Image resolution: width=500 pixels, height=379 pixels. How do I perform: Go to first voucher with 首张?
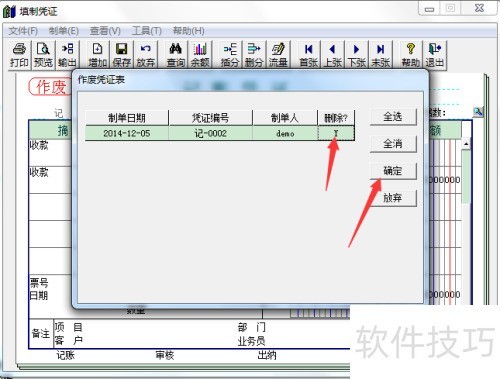coord(308,55)
